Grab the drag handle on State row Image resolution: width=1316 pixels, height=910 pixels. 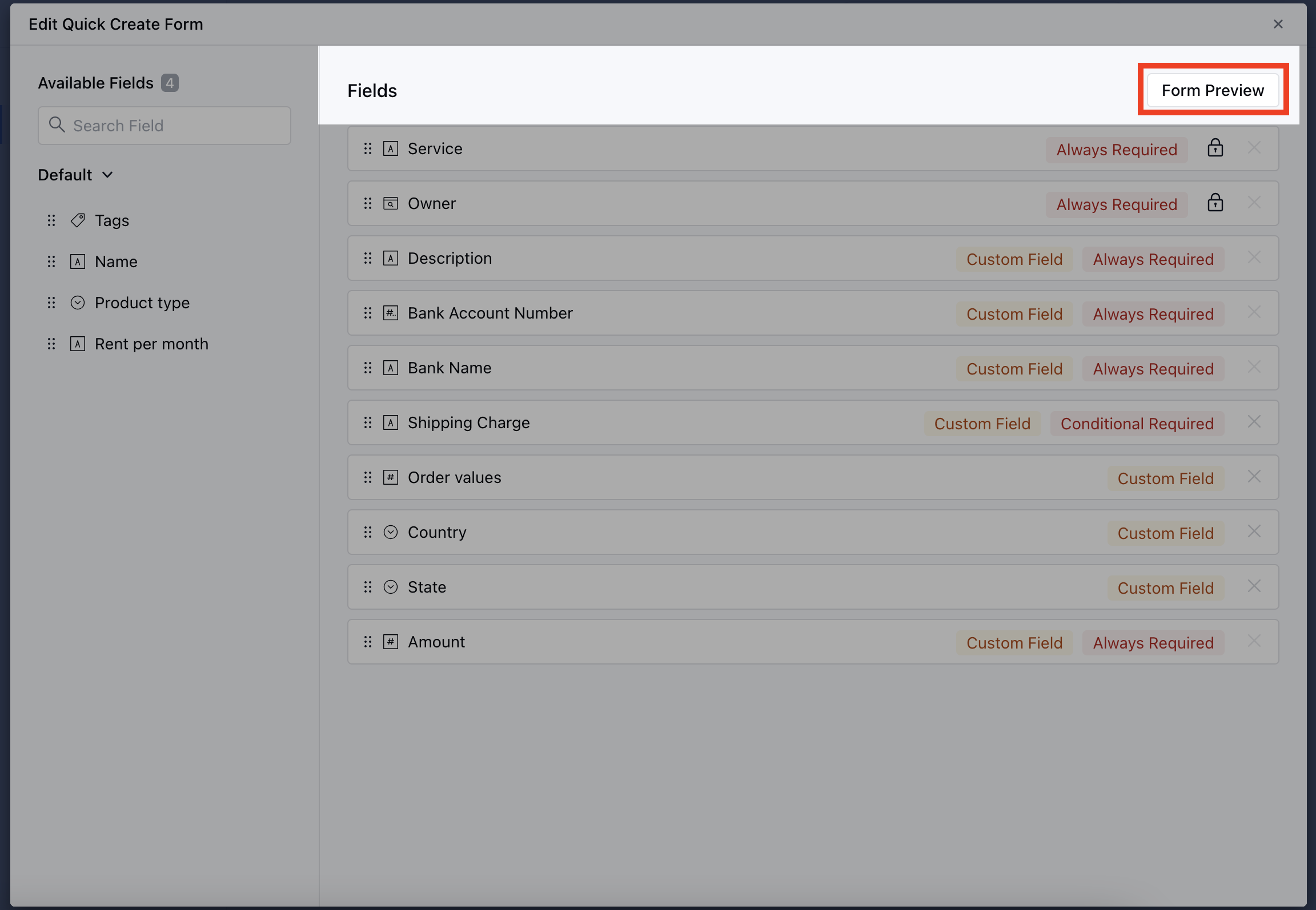(x=368, y=587)
